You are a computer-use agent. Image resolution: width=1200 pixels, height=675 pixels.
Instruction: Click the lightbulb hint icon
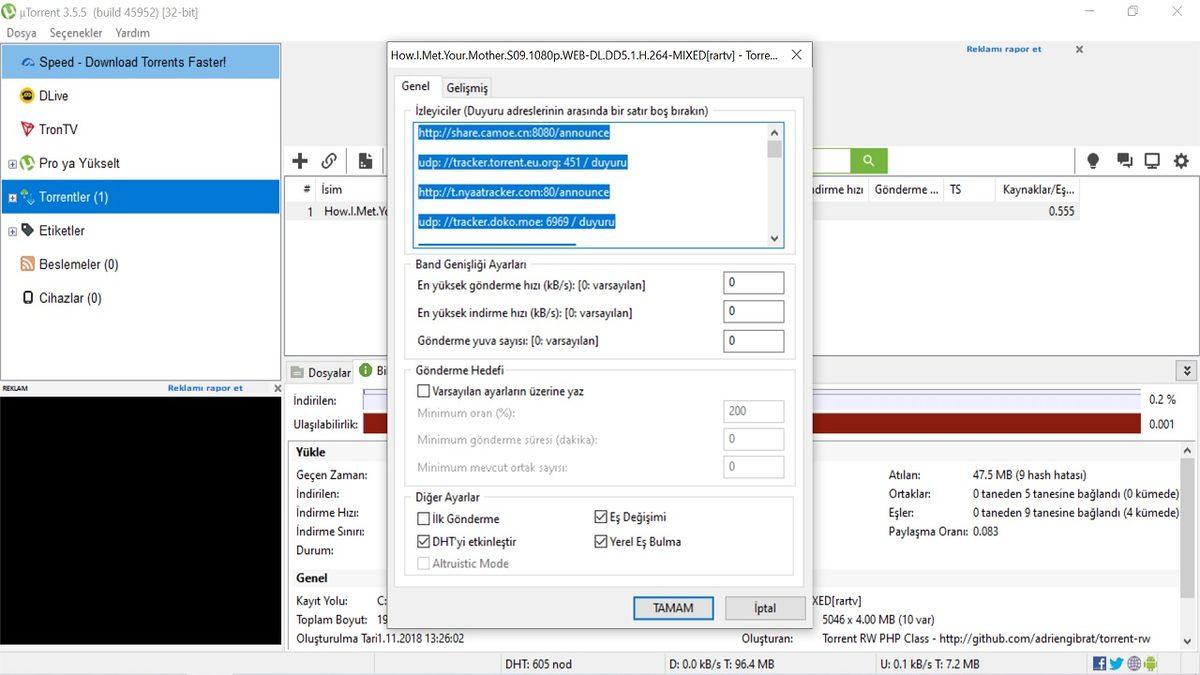coord(1092,160)
